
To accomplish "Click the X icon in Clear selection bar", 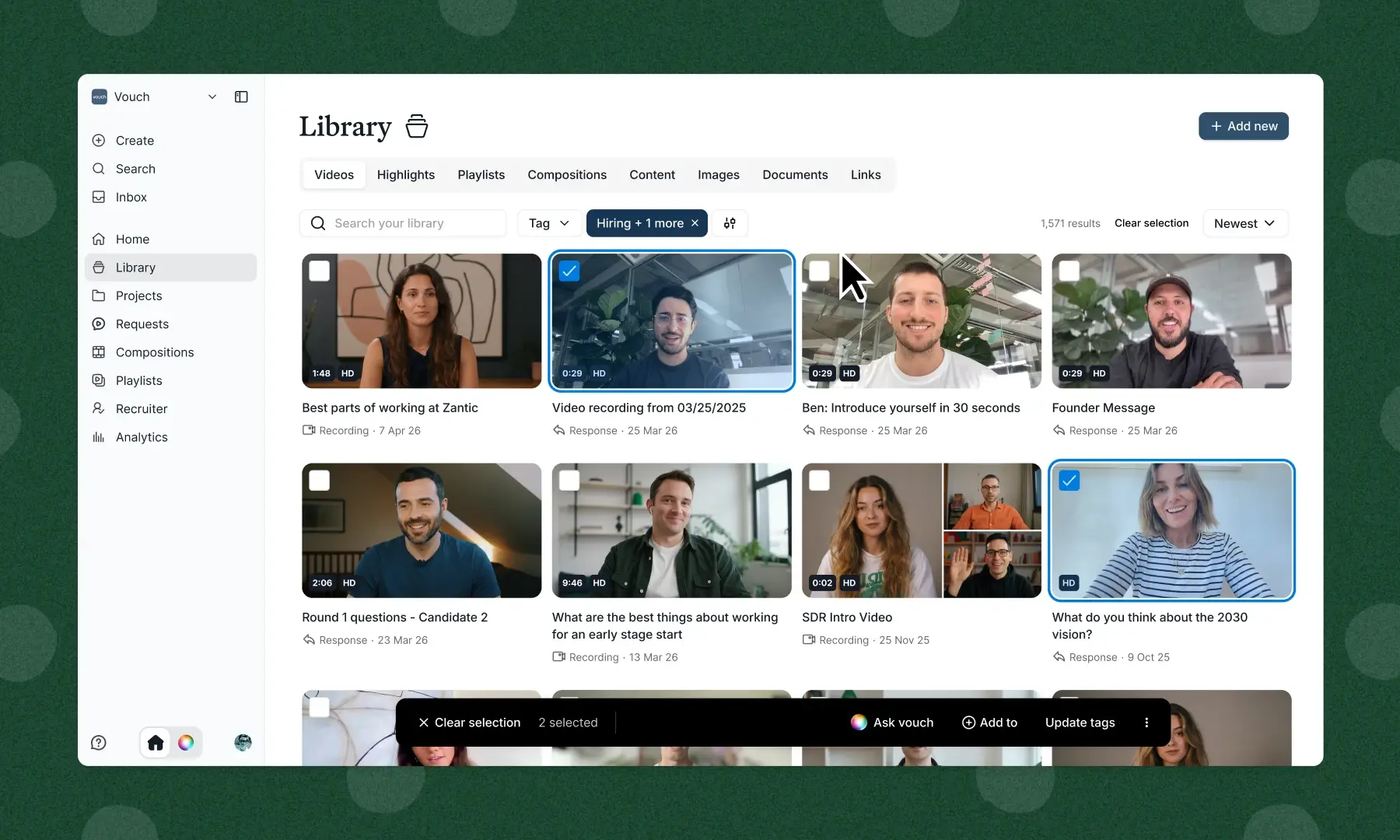I will [424, 723].
